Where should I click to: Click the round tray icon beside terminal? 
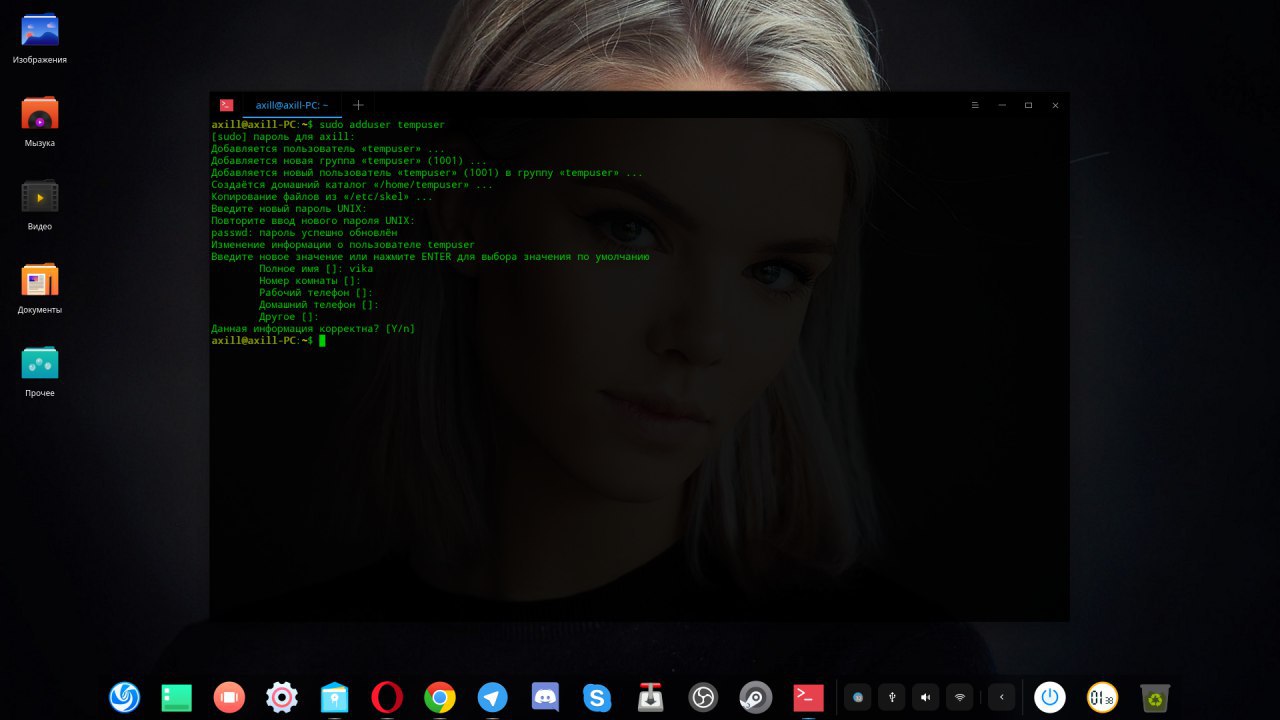coord(858,697)
